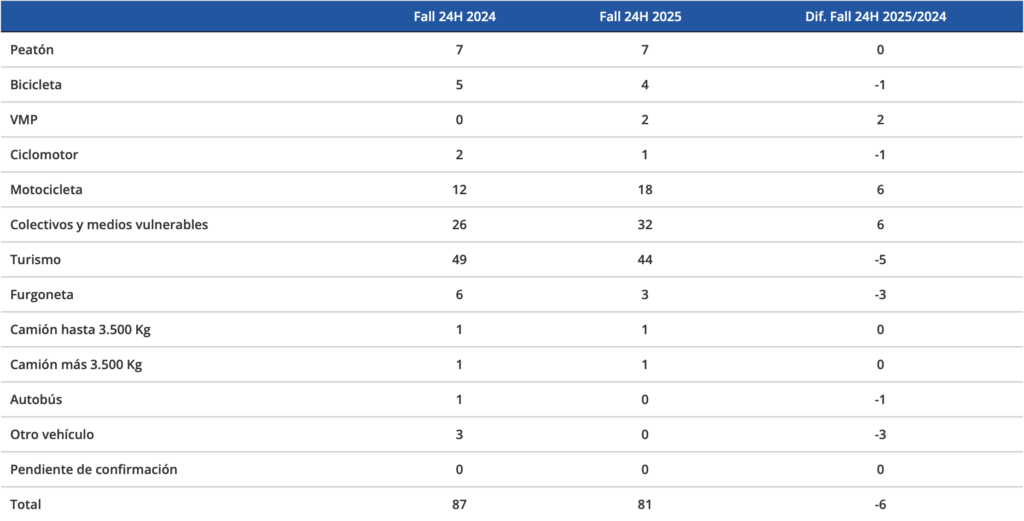Viewport: 1024px width, 521px height.
Task: Select the "Turismo" row label
Action: point(36,260)
